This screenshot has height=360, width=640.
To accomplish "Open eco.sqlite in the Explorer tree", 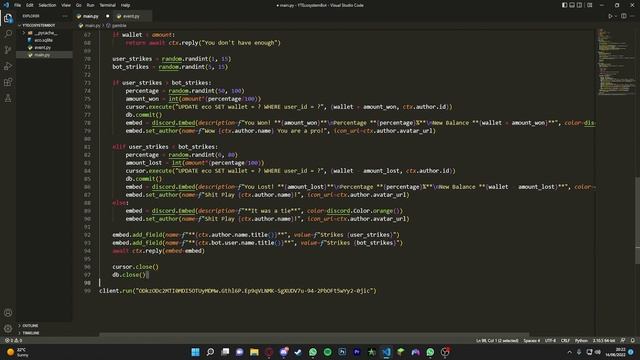I will point(43,40).
